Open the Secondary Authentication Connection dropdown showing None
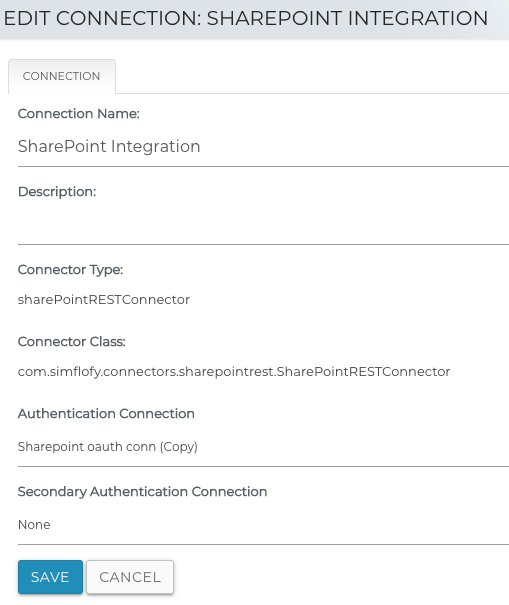Screen dimensions: 509x605 (x=263, y=525)
